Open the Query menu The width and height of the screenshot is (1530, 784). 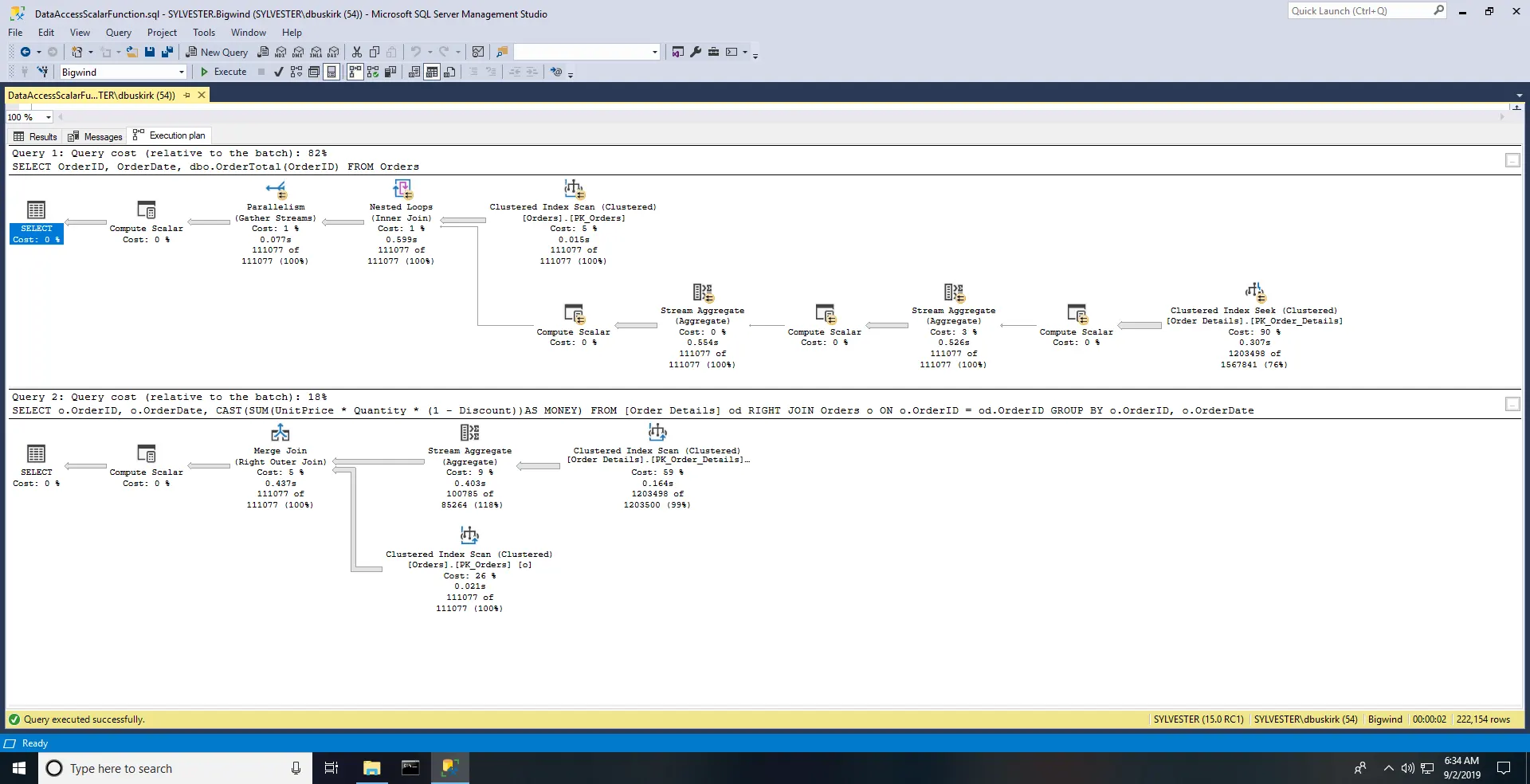(119, 33)
